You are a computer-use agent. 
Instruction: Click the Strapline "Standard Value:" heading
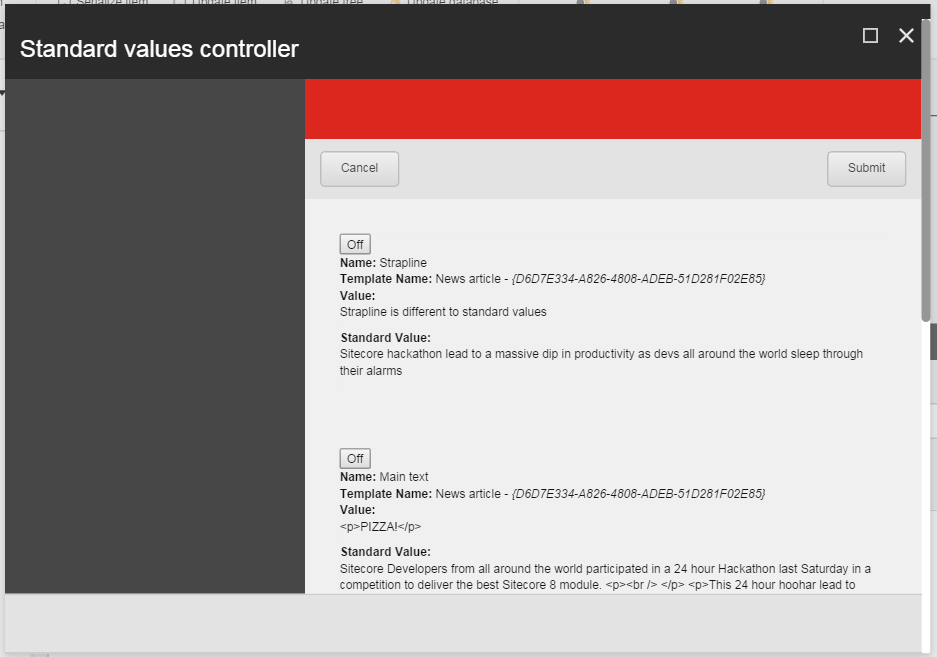coord(385,338)
